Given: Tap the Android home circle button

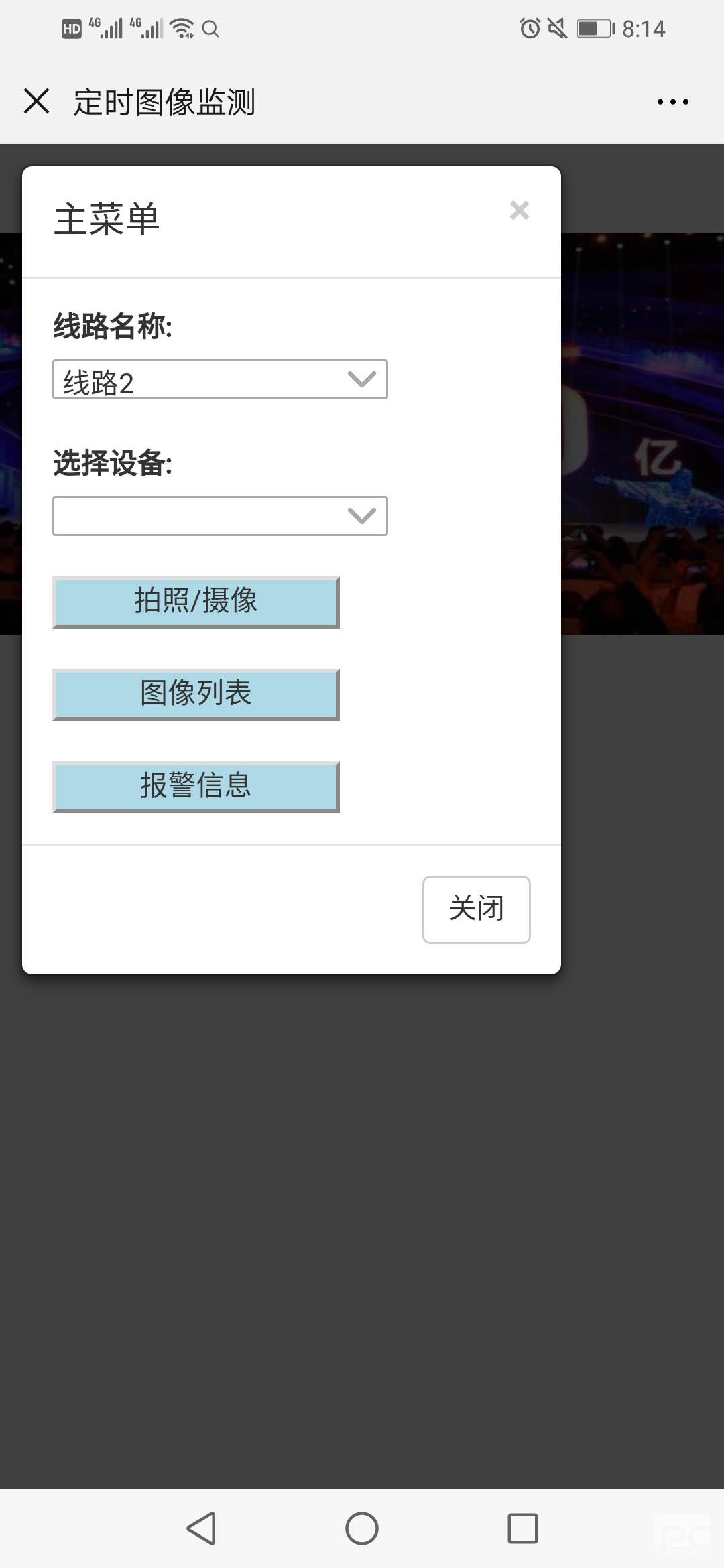Looking at the screenshot, I should 362,1528.
